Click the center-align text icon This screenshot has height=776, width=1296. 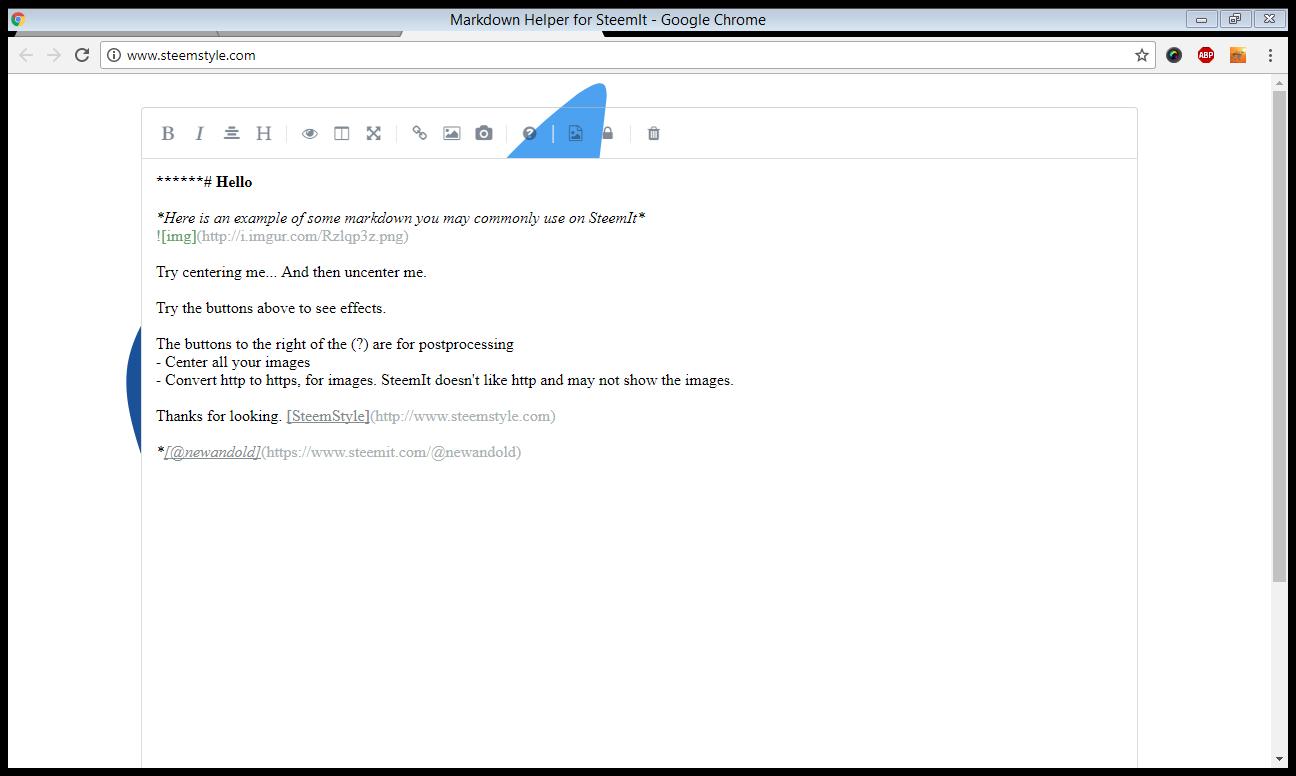pos(231,133)
